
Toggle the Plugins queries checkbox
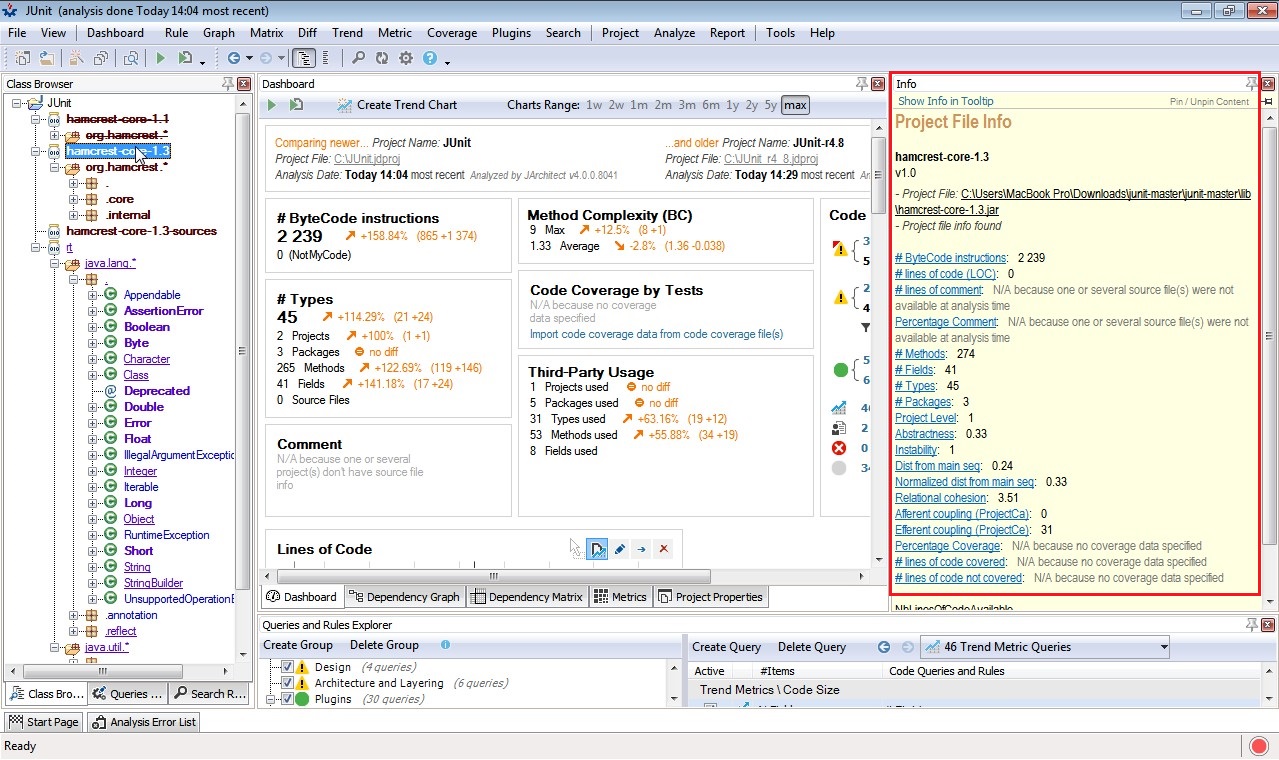[x=287, y=699]
